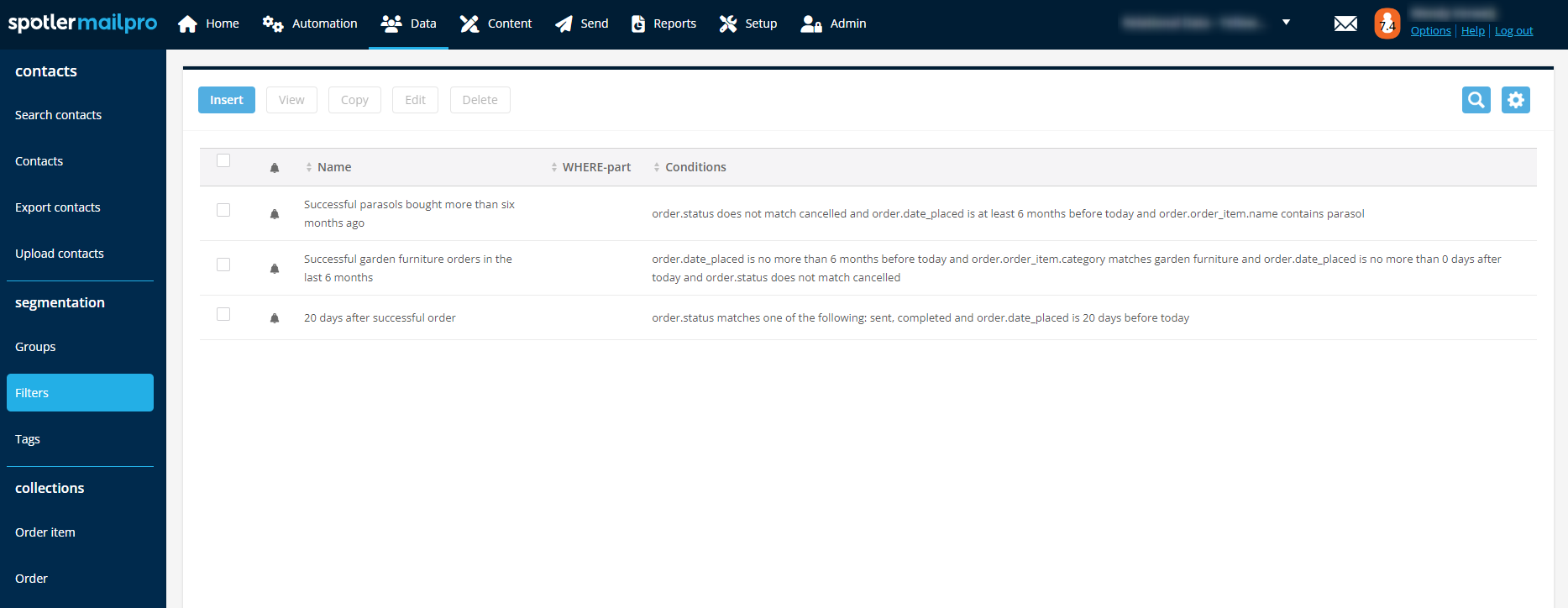Sort the table by Name column

pos(333,167)
